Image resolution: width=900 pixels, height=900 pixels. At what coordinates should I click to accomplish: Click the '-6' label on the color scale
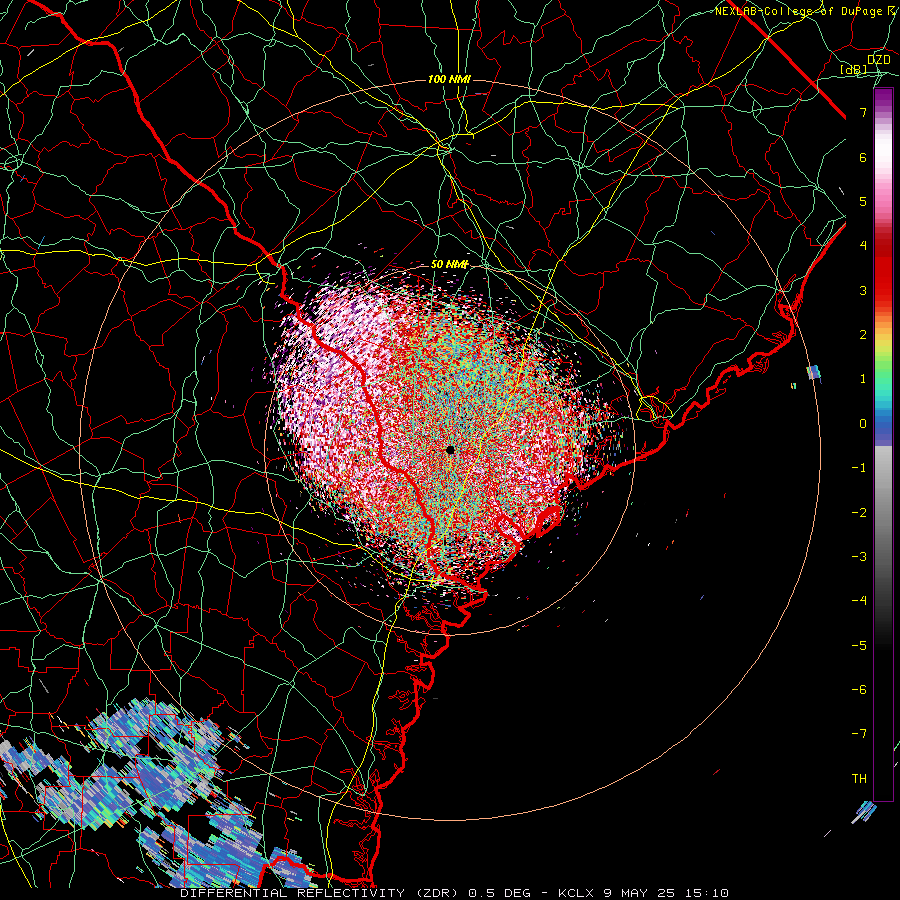click(859, 690)
